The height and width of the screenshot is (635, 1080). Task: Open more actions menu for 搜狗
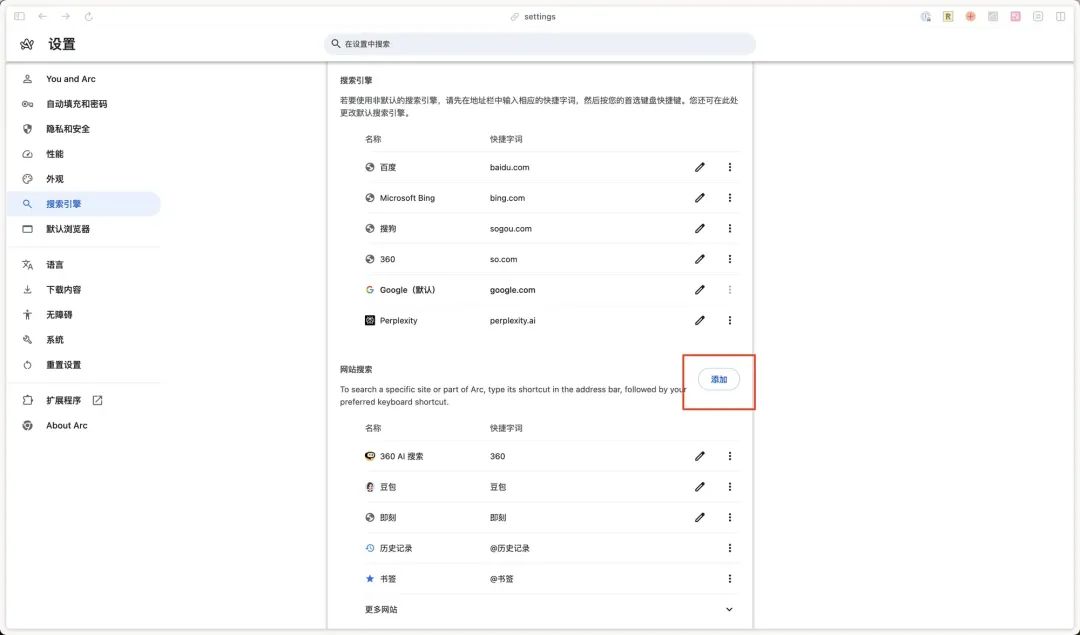point(730,229)
